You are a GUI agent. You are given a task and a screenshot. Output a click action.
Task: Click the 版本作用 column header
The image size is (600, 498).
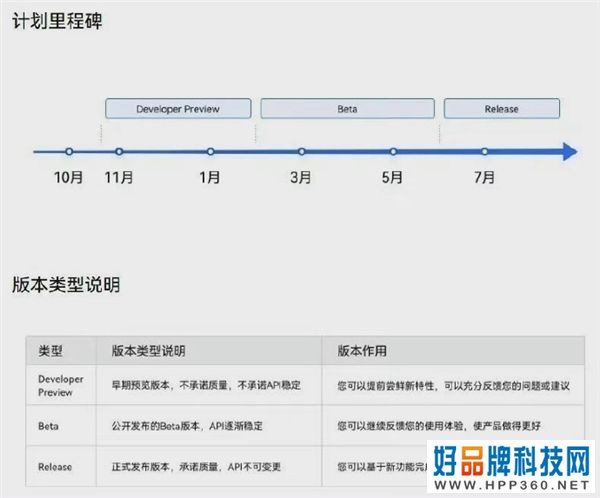pos(362,351)
